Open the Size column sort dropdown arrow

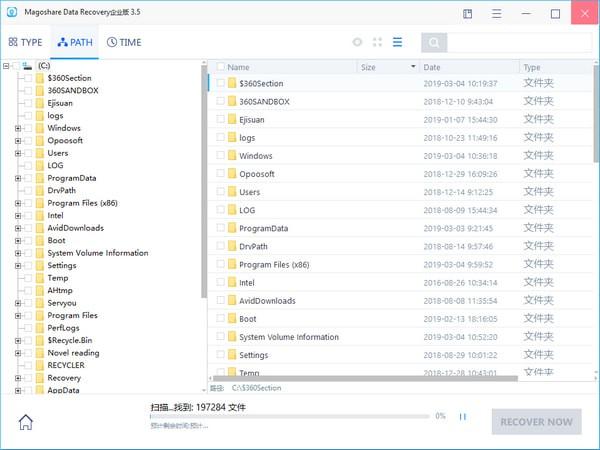point(413,67)
